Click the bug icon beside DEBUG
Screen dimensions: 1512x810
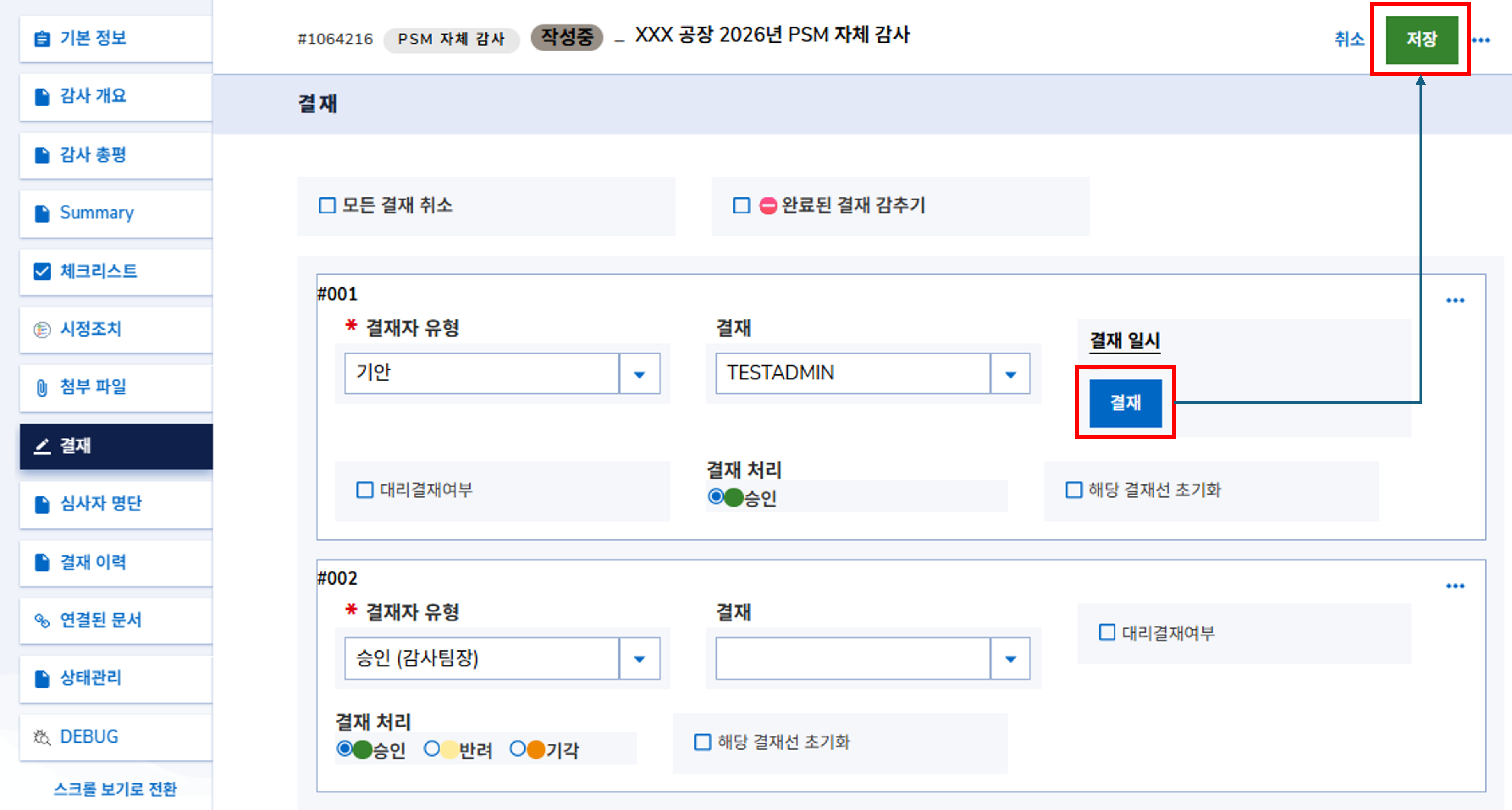click(42, 737)
